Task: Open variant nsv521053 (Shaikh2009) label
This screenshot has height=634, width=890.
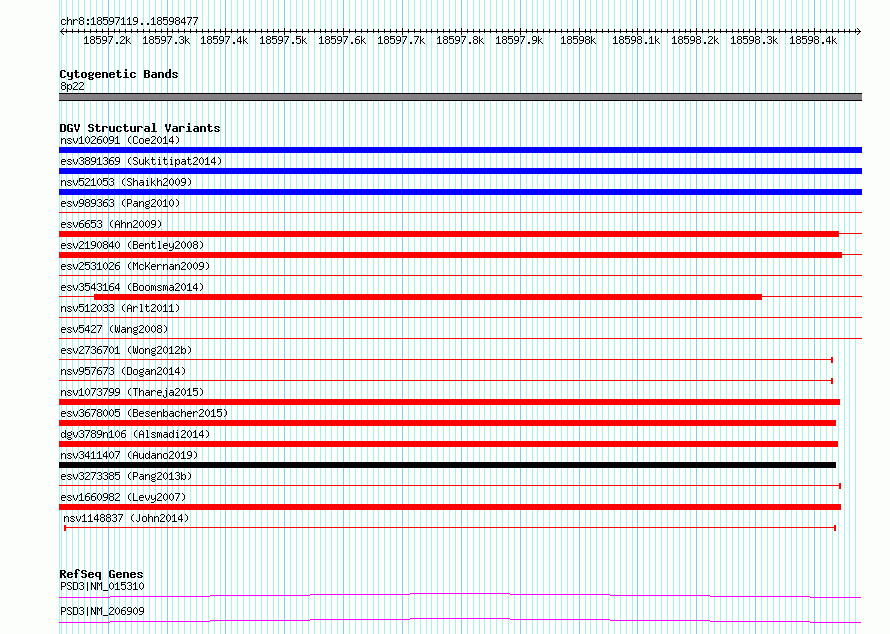Action: pyautogui.click(x=126, y=182)
